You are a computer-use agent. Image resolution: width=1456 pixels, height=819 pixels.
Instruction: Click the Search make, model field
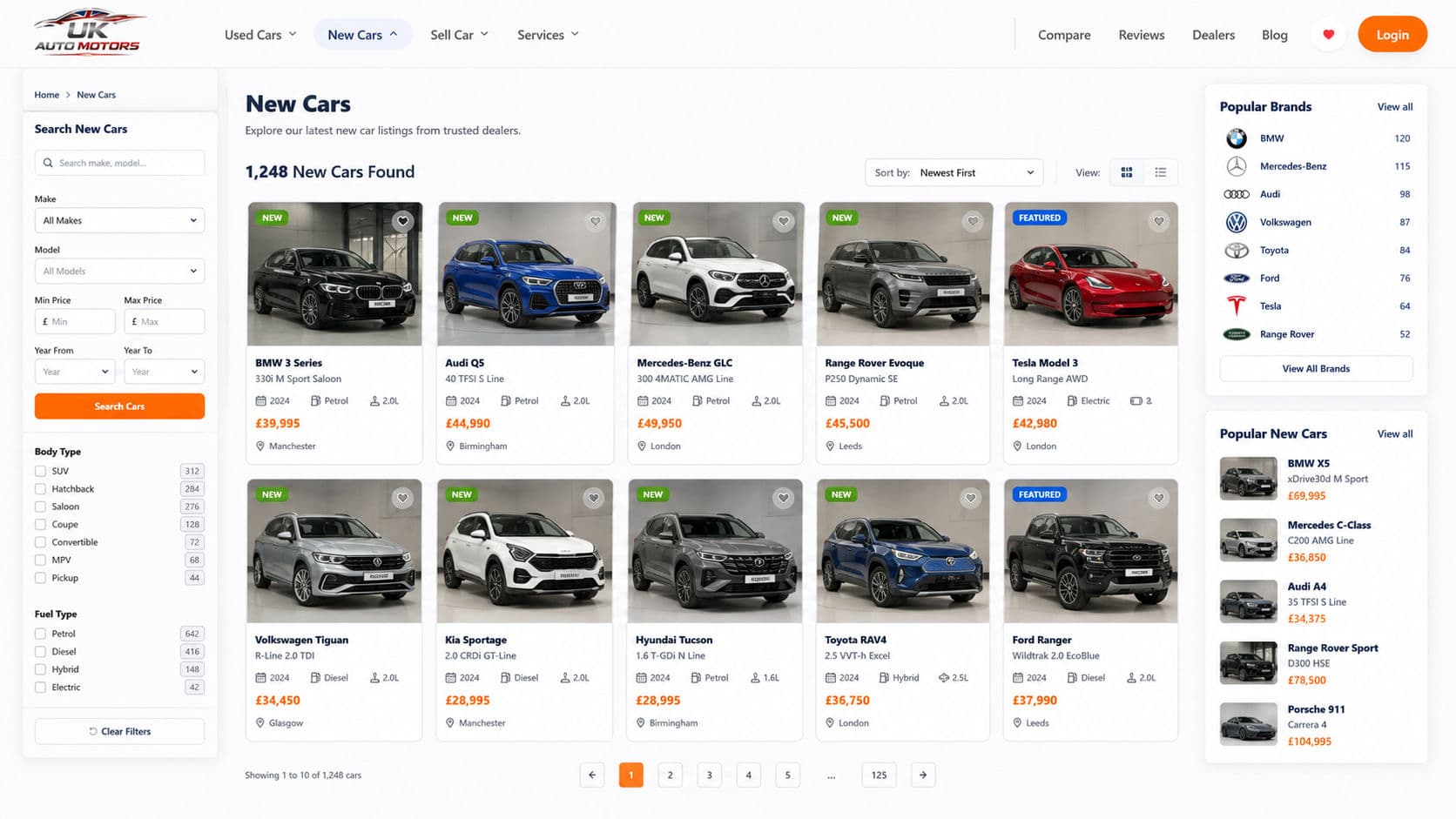point(119,163)
